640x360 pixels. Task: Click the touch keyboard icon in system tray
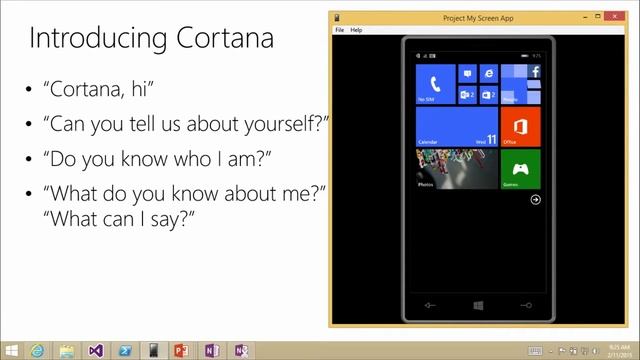[x=535, y=351]
